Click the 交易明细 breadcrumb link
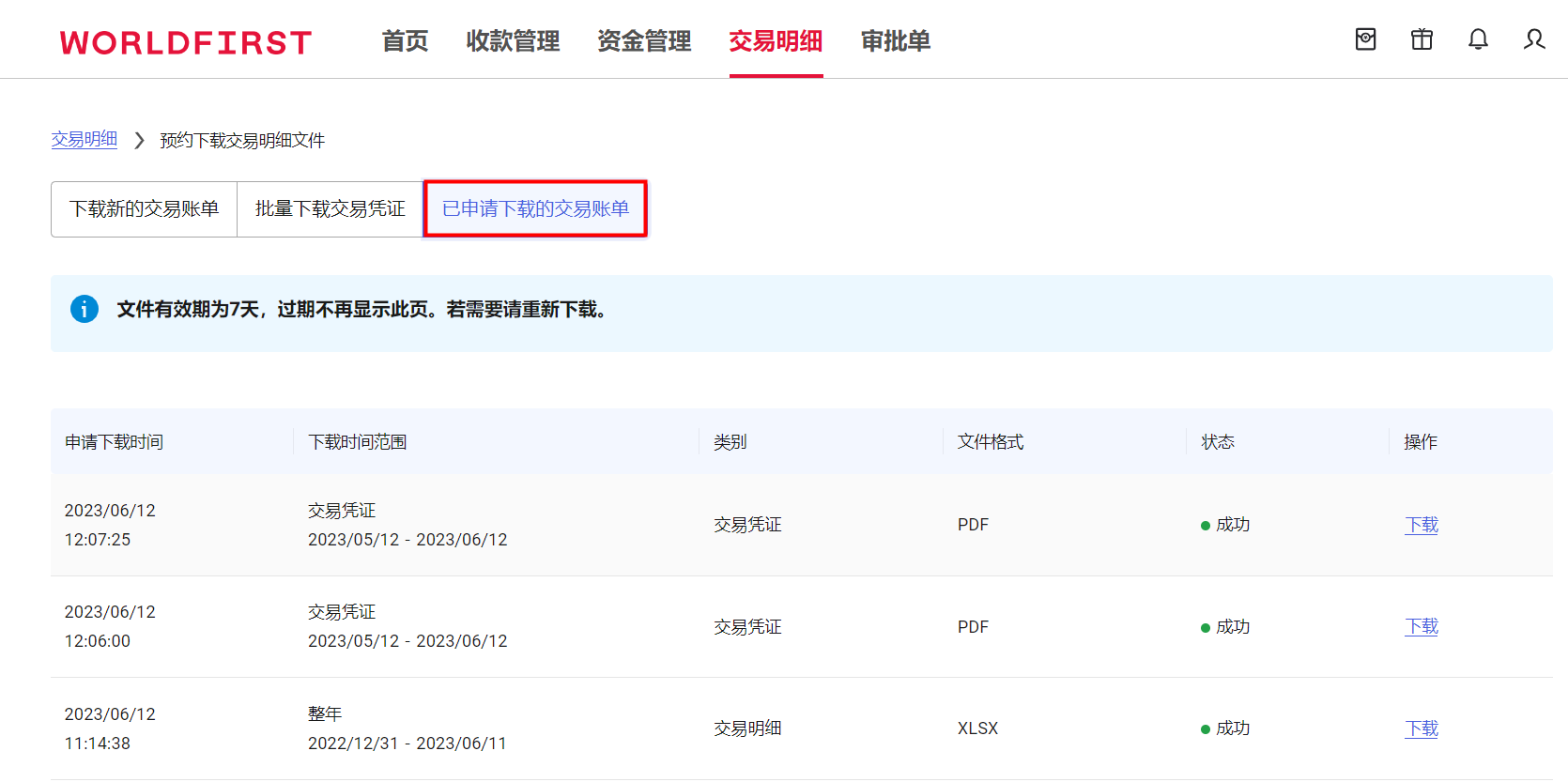 pos(84,139)
